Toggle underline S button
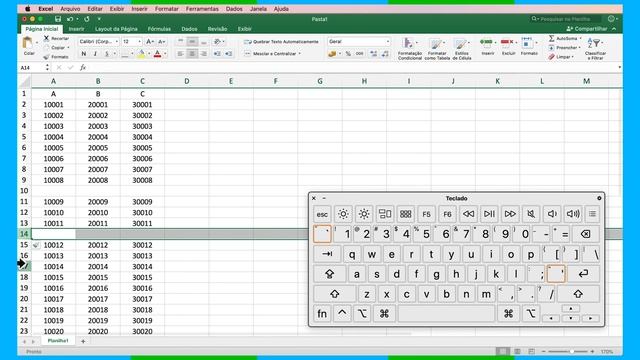The width and height of the screenshot is (640, 360). (x=107, y=53)
